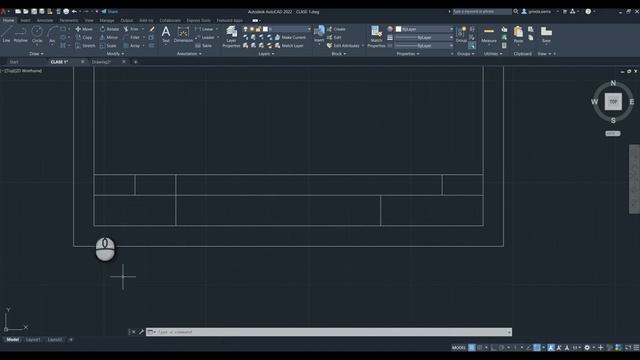
Task: Open the Manage ribbon tab
Action: [x=107, y=20]
